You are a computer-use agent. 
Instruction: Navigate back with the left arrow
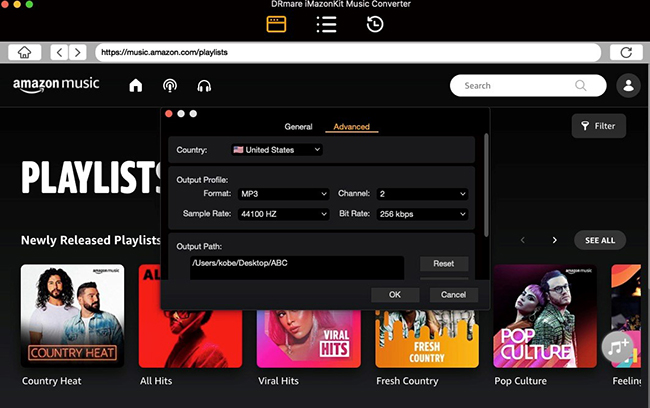pos(59,53)
